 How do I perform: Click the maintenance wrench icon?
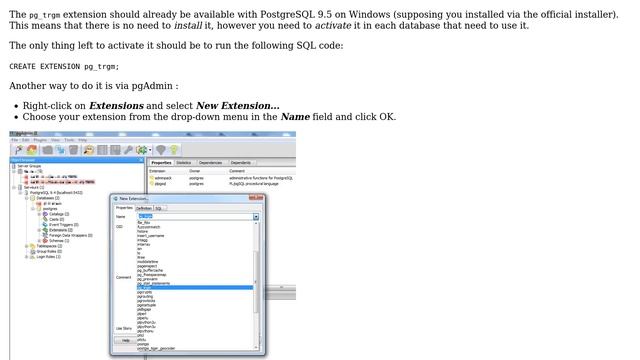click(128, 150)
